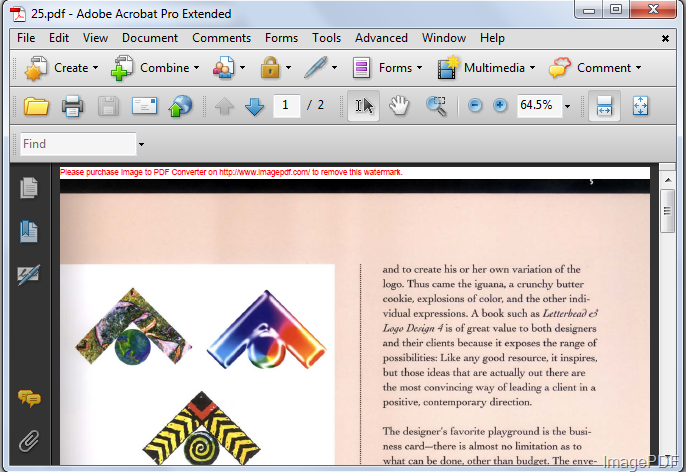Open the Pages panel in sidebar
Viewport: 686px width, 472px height.
point(29,188)
